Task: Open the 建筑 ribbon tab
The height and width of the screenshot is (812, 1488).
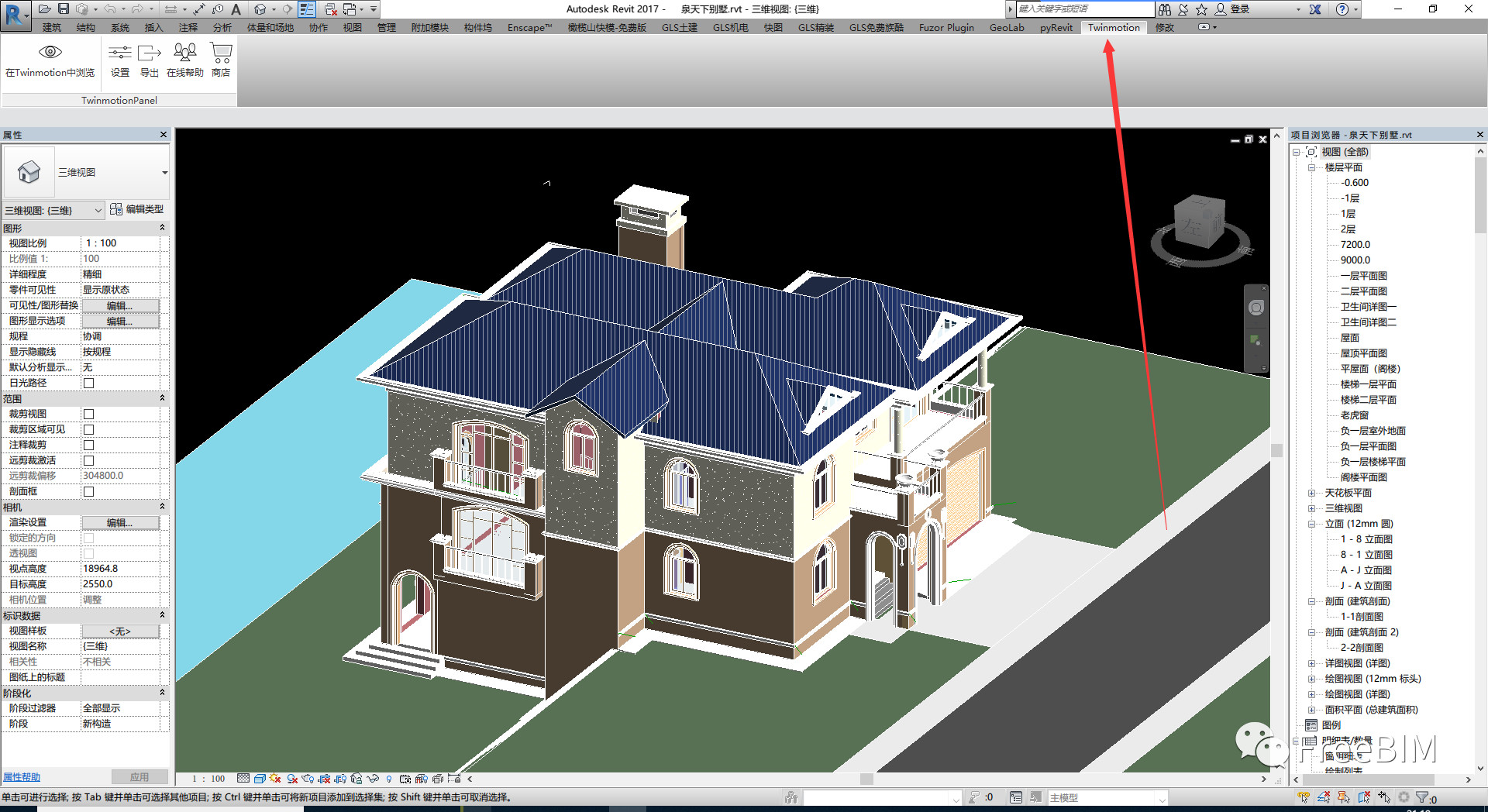Action: coord(52,27)
